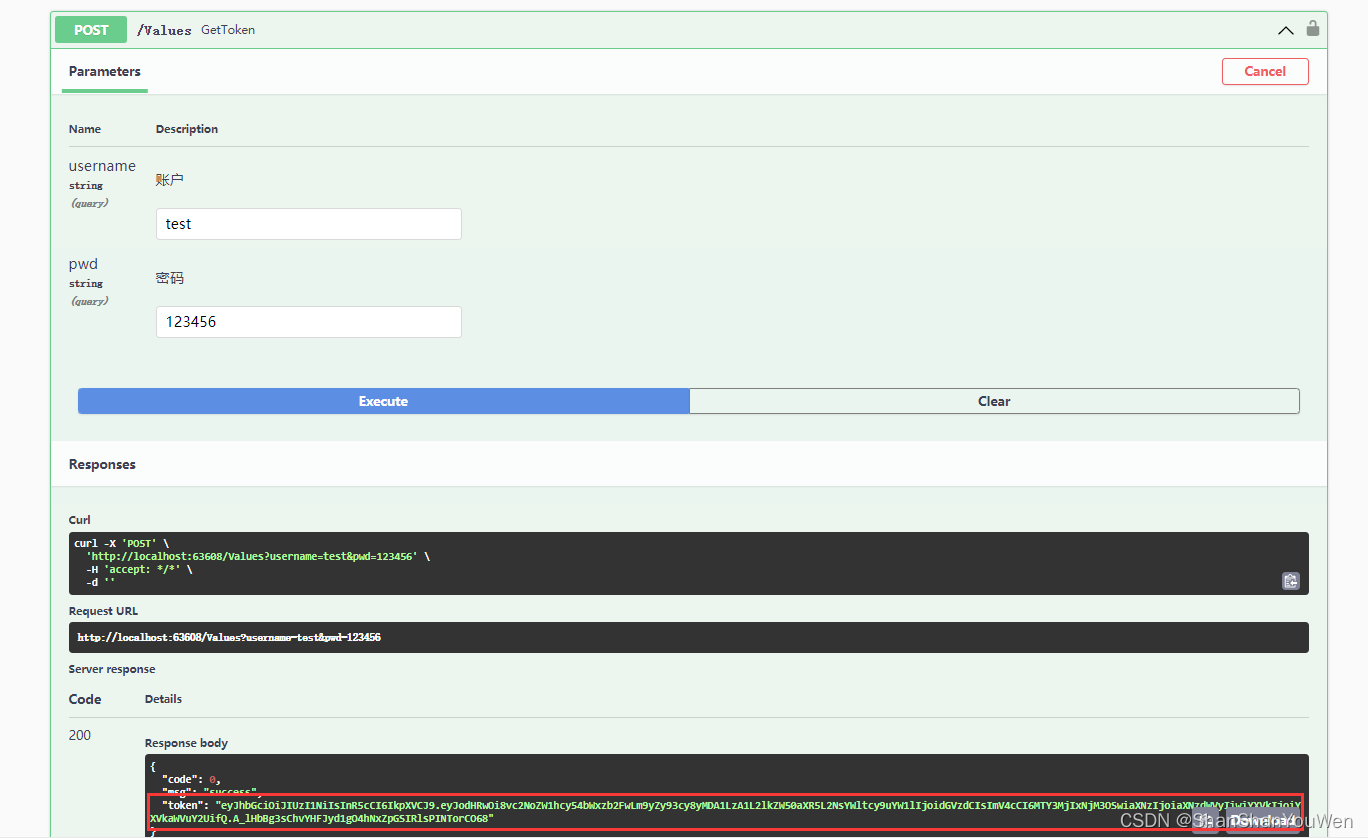Click the open padlock authorization icon

[1312, 29]
